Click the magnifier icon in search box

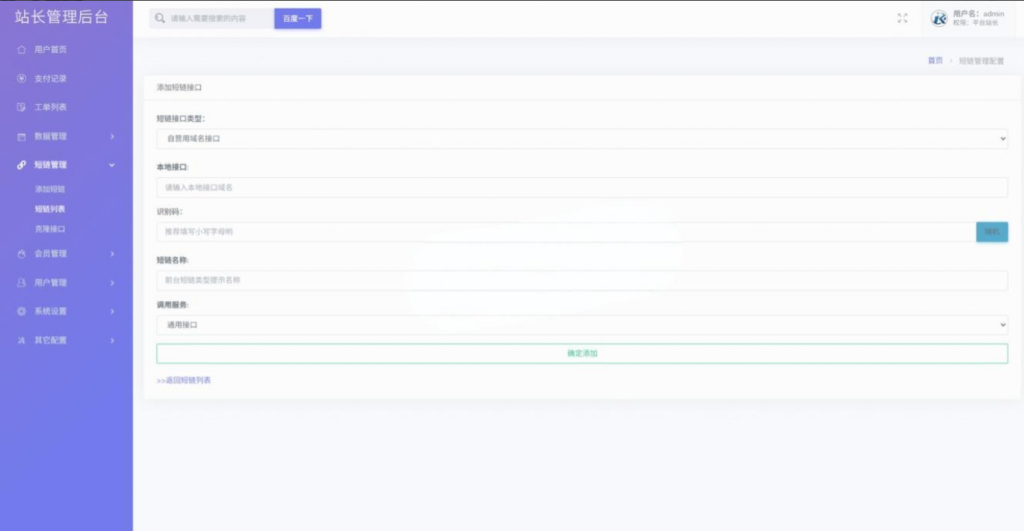tap(160, 18)
